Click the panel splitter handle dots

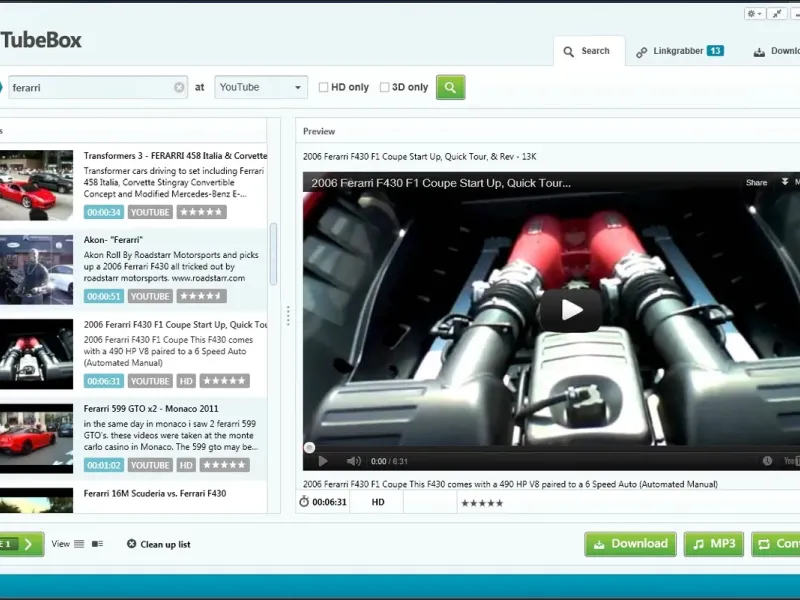pyautogui.click(x=288, y=316)
